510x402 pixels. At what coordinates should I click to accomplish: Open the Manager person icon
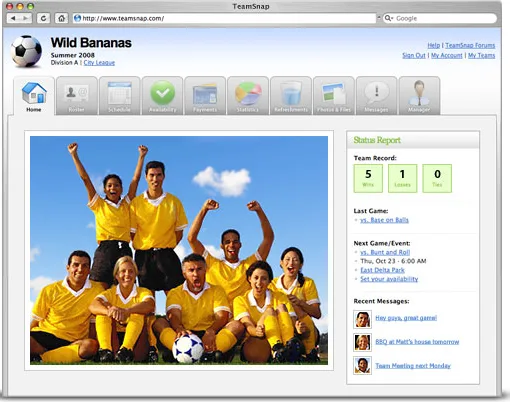pyautogui.click(x=419, y=93)
